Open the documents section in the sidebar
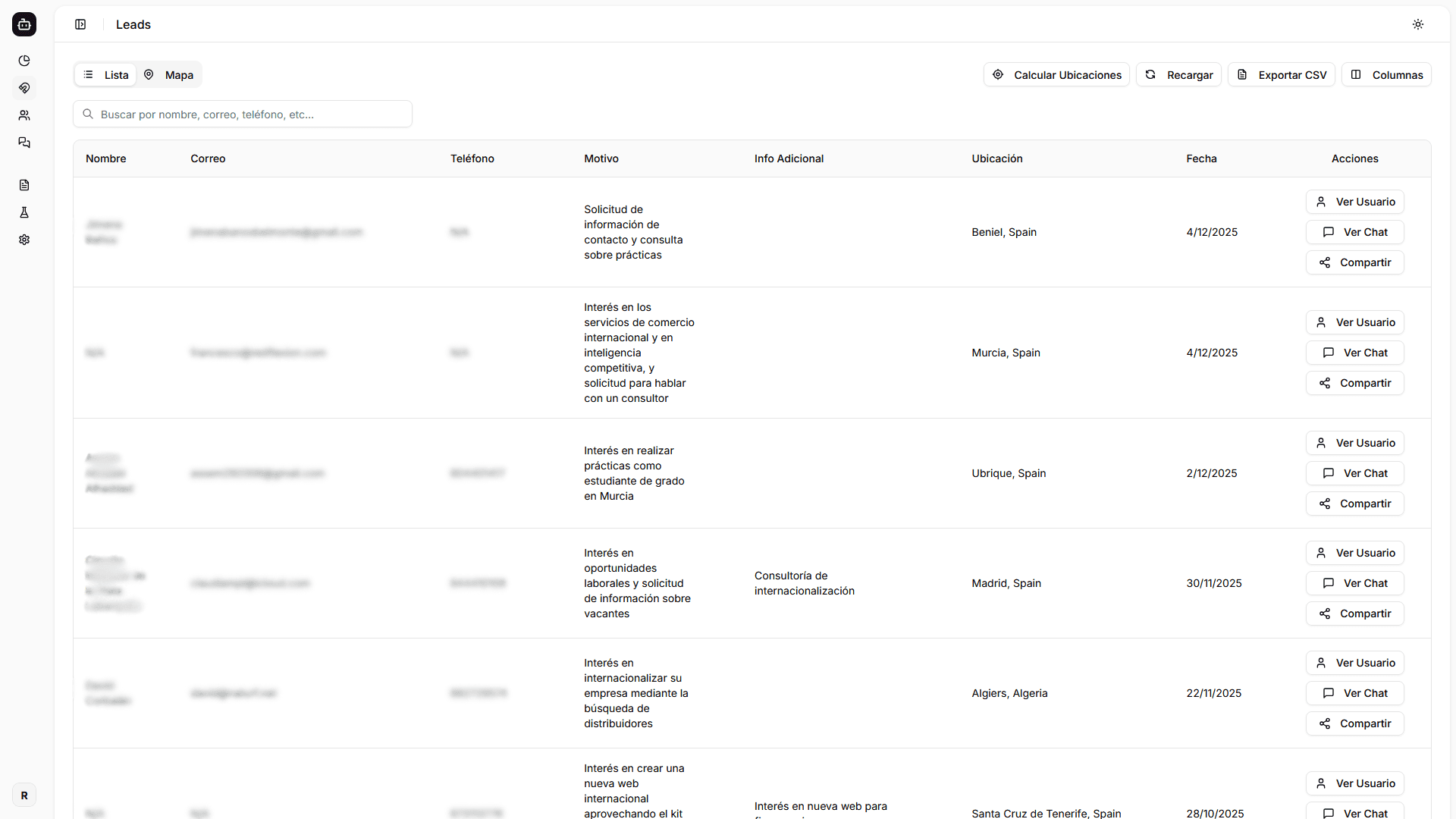 (24, 184)
